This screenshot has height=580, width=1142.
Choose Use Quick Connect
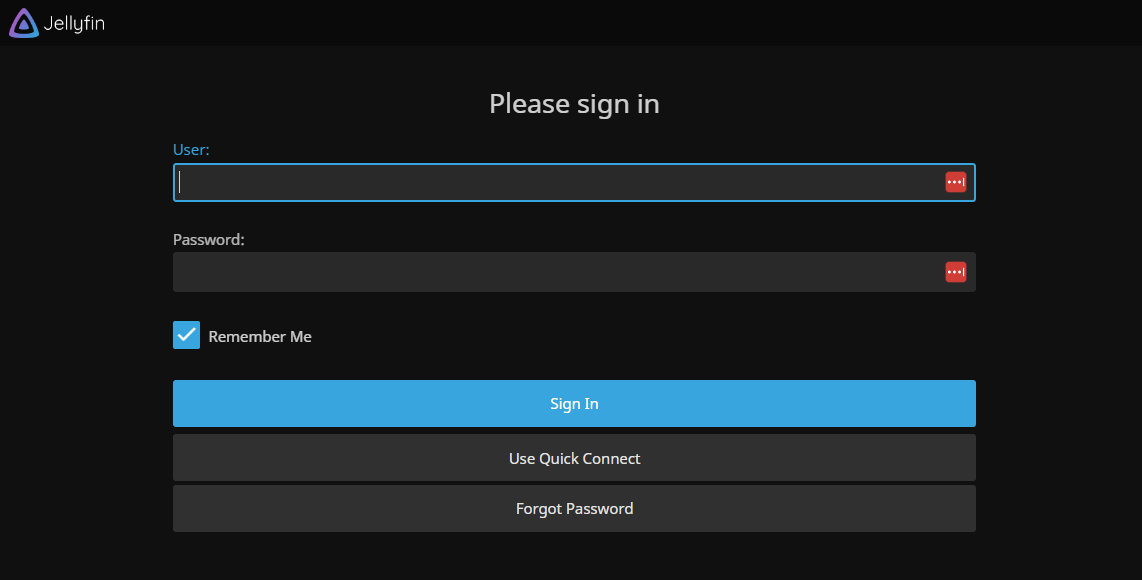(574, 458)
